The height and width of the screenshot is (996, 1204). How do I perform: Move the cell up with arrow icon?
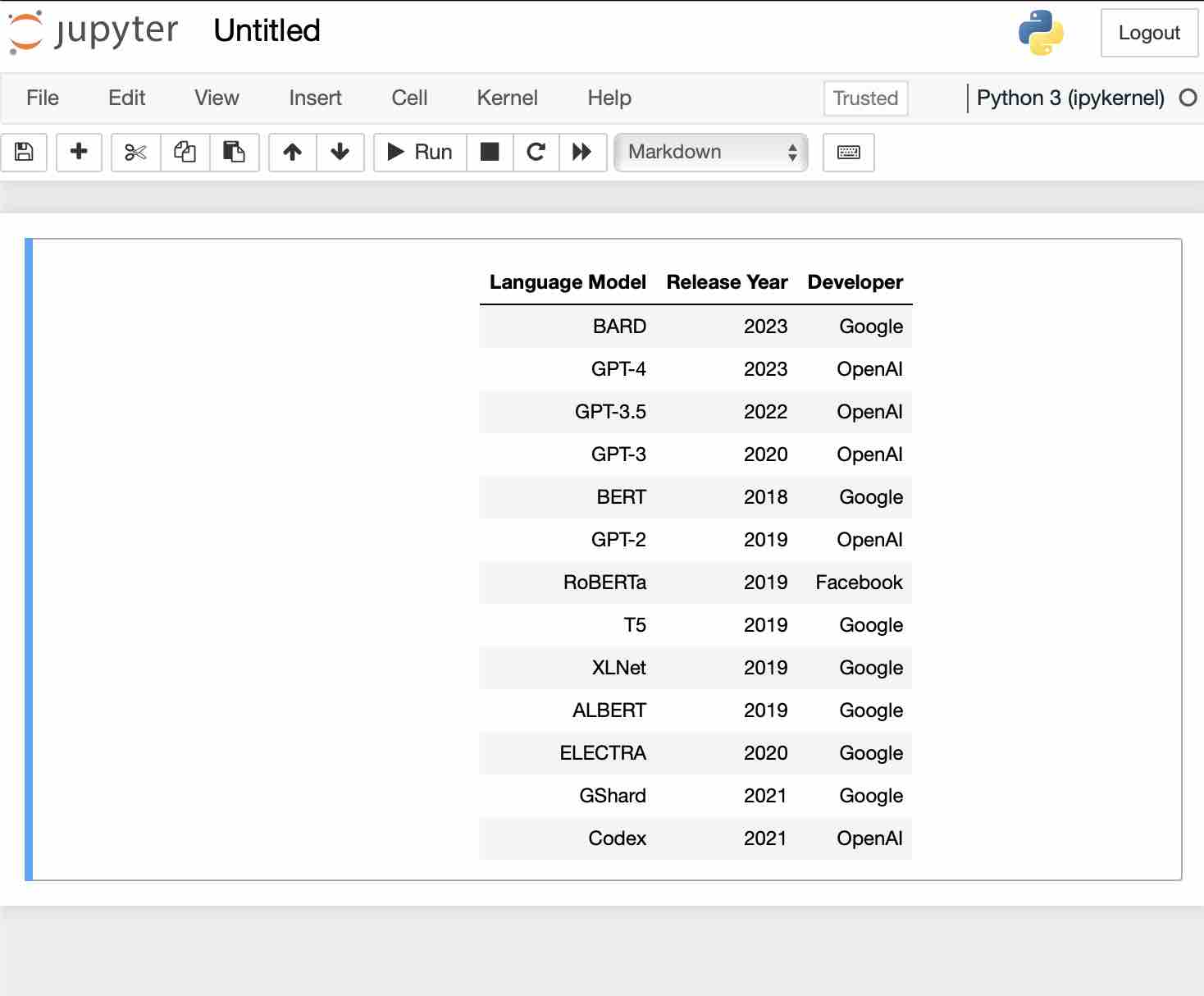click(291, 153)
